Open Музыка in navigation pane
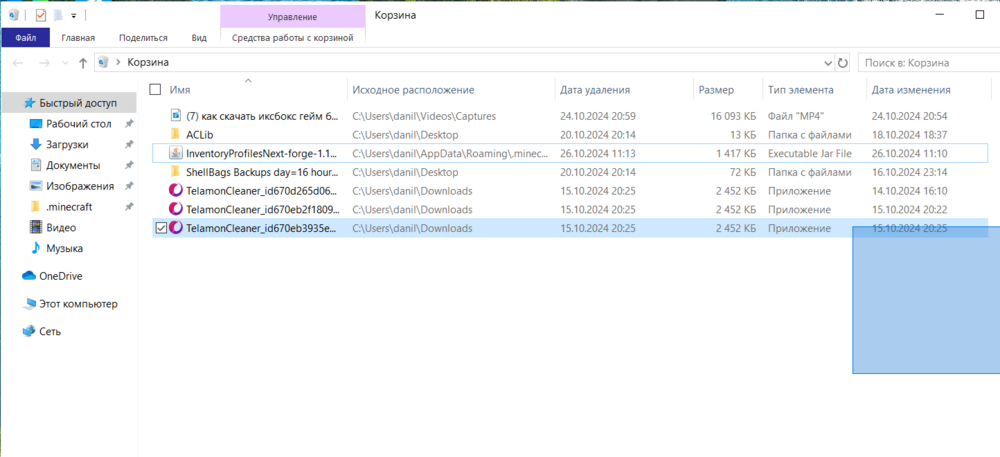1000x457 pixels. [x=64, y=248]
